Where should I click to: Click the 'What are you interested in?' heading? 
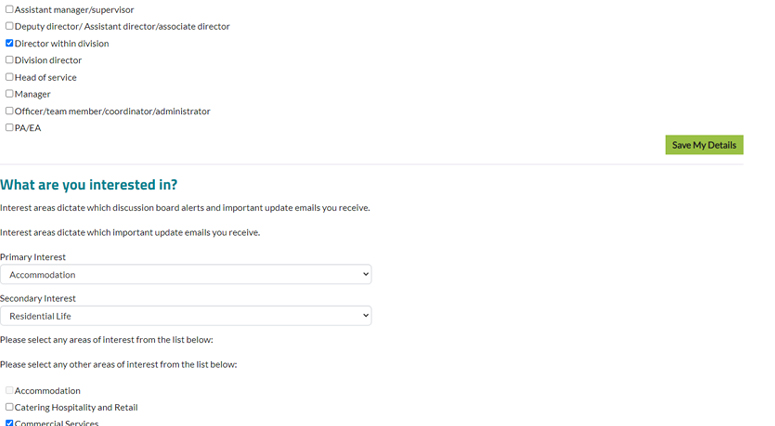88,185
